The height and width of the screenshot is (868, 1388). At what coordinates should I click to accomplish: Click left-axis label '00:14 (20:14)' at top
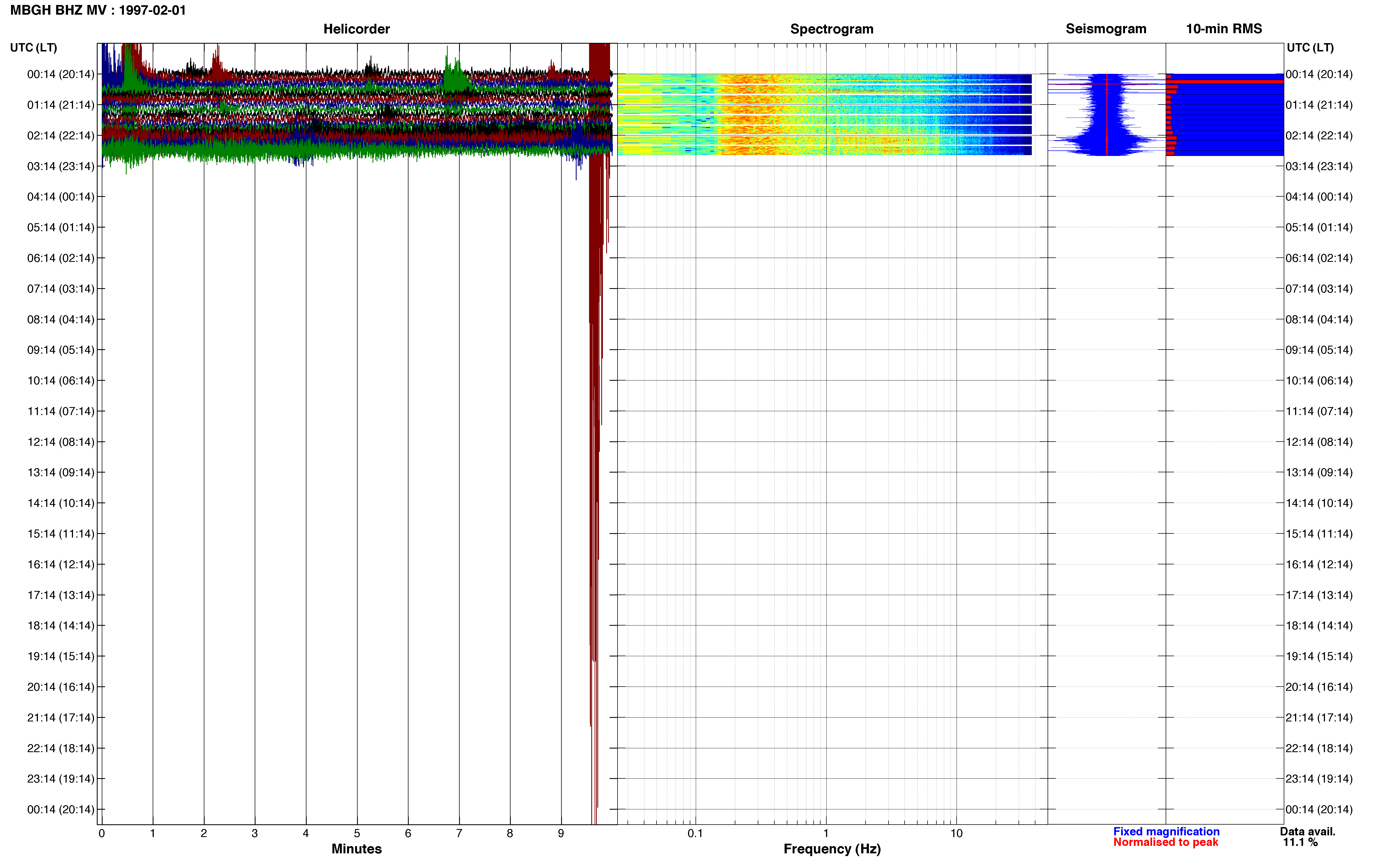[61, 74]
